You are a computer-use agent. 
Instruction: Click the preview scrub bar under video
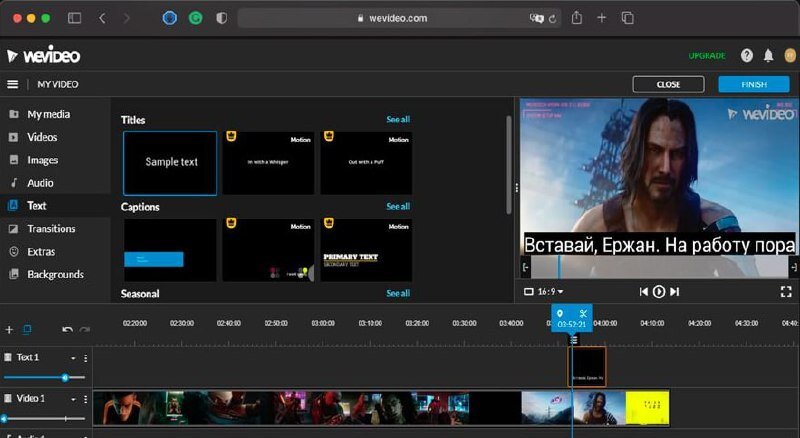point(659,266)
